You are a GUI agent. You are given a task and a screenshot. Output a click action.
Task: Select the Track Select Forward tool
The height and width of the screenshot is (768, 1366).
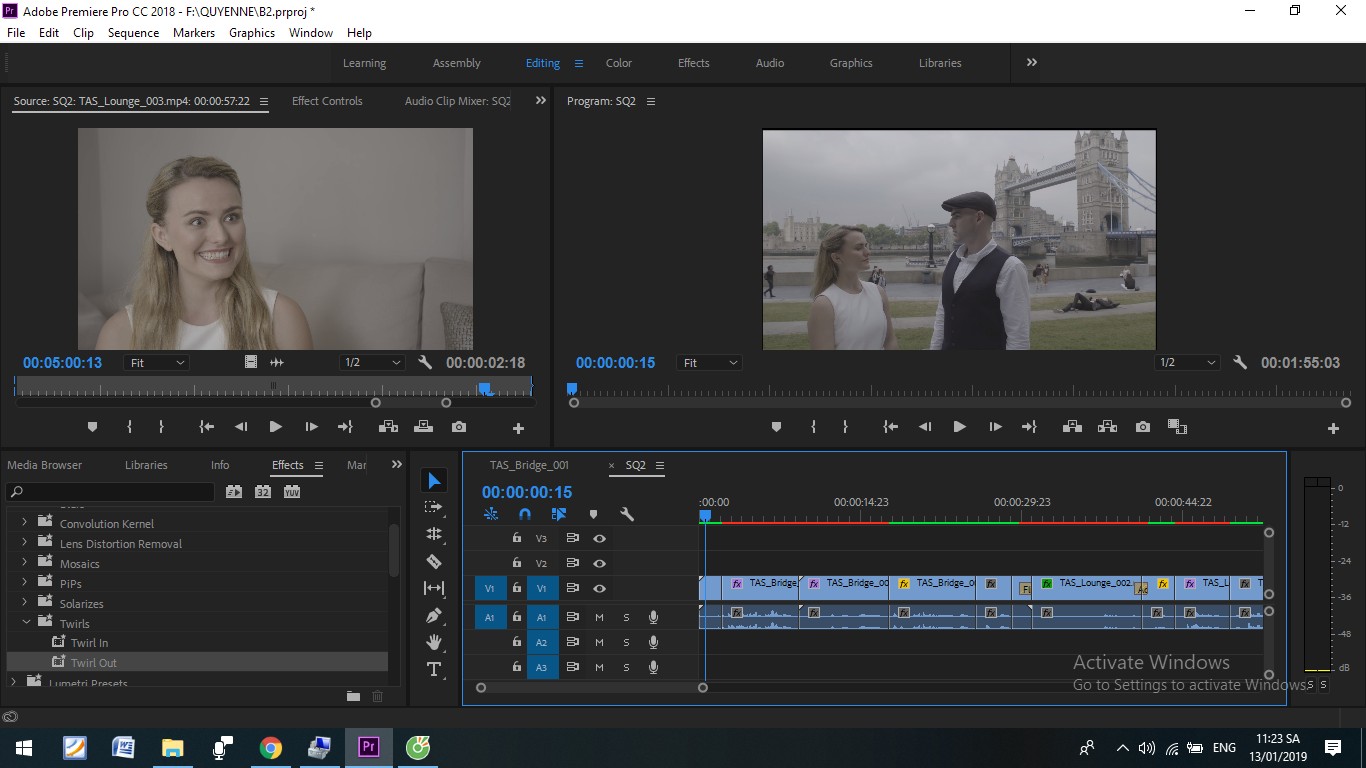pos(434,507)
